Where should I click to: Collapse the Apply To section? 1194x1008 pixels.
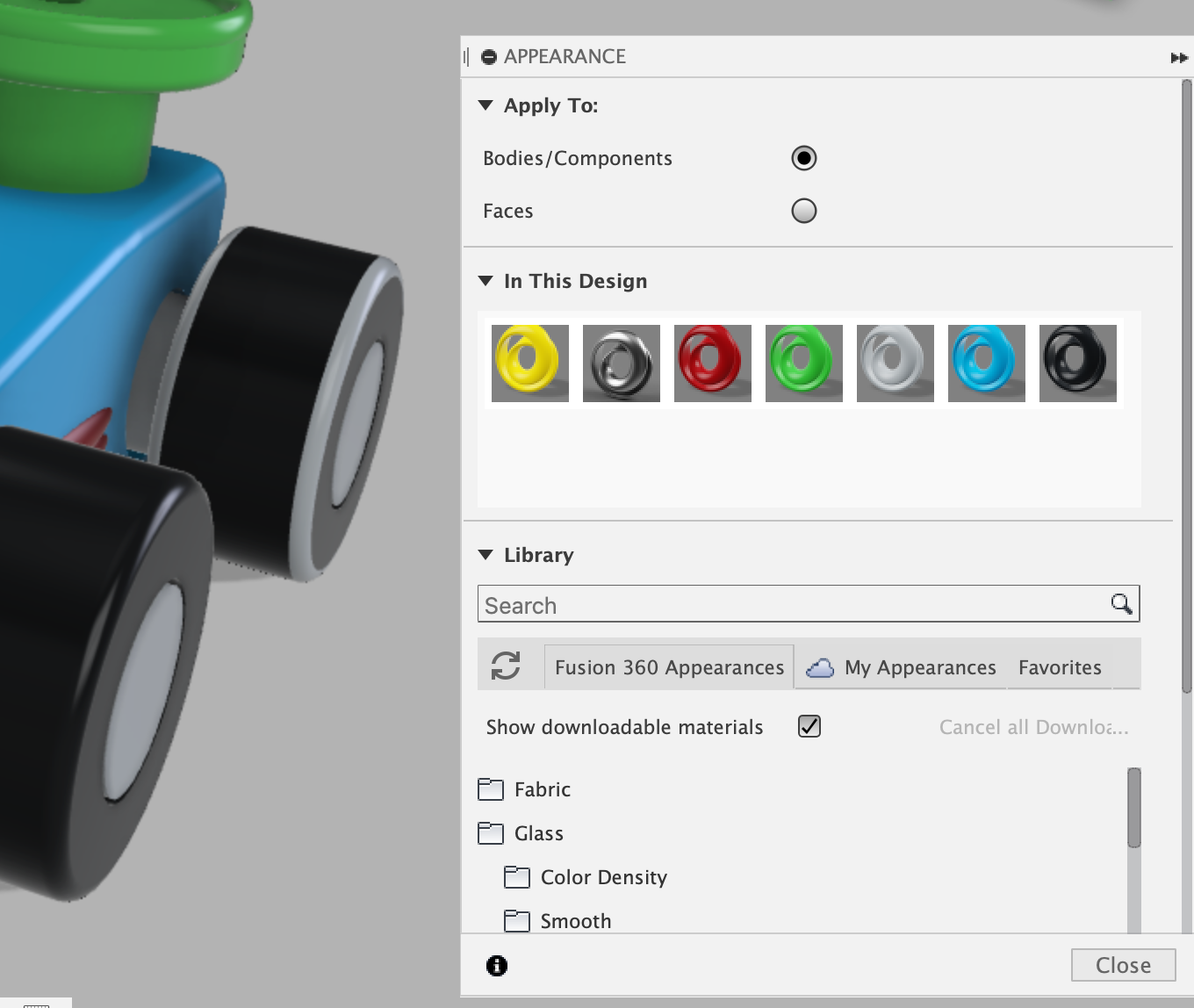tap(486, 105)
